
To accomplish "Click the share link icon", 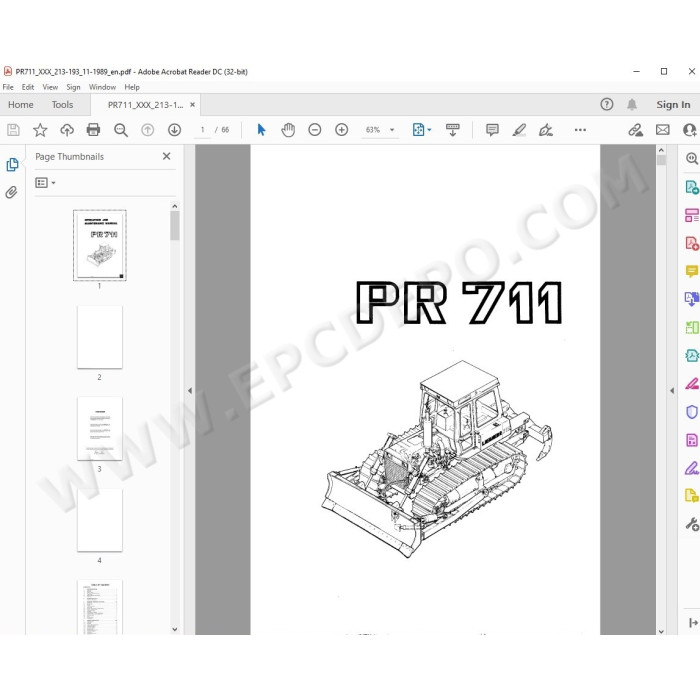I will (636, 130).
